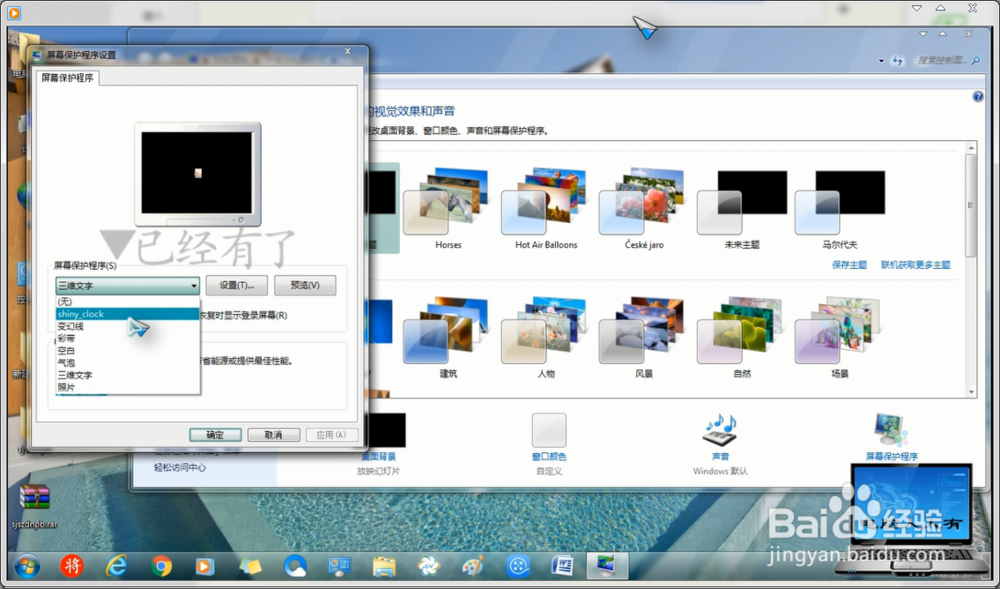Launch Paint from the taskbar
This screenshot has width=1000, height=589.
pyautogui.click(x=473, y=565)
